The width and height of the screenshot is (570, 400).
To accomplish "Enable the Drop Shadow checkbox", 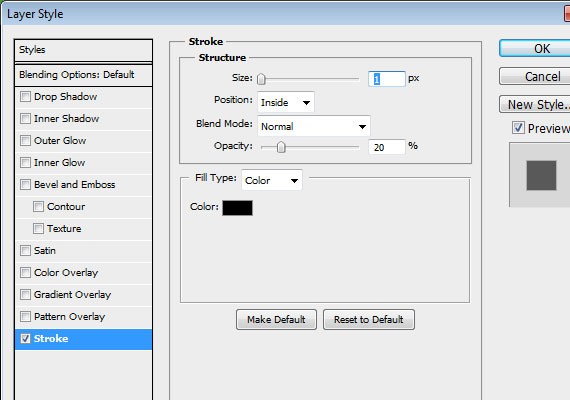I will [25, 97].
